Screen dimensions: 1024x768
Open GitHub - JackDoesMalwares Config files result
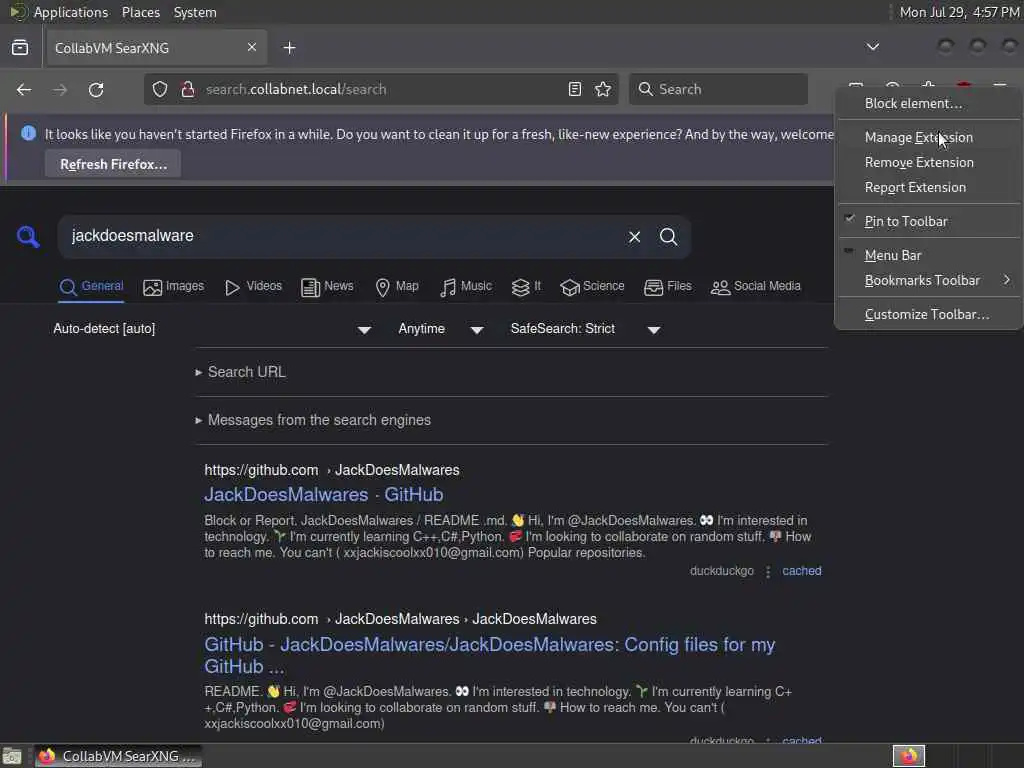coord(489,655)
